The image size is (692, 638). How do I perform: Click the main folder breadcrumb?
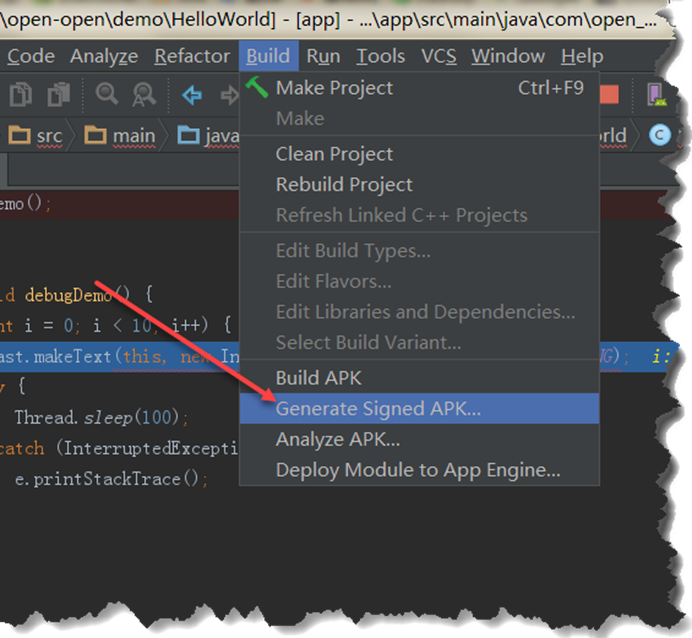(120, 135)
